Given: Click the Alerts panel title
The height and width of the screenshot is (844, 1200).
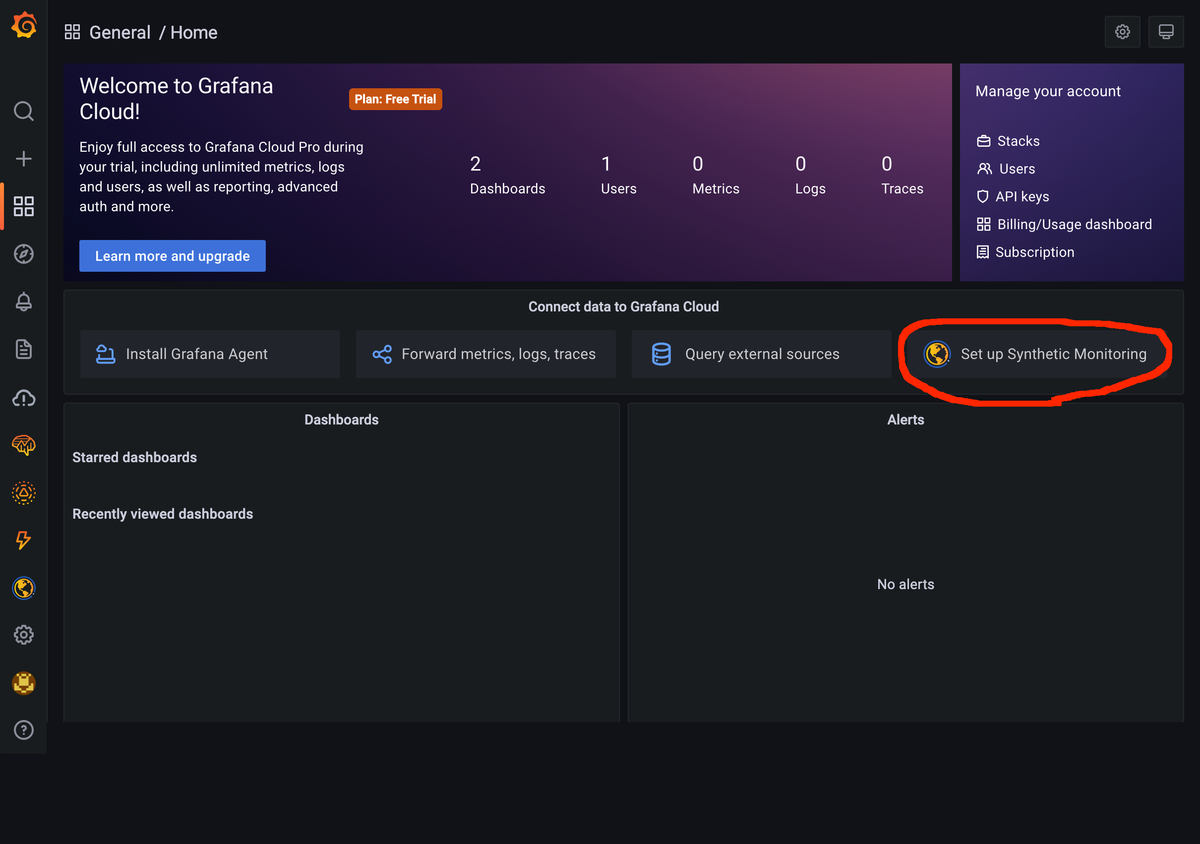Looking at the screenshot, I should (x=905, y=420).
